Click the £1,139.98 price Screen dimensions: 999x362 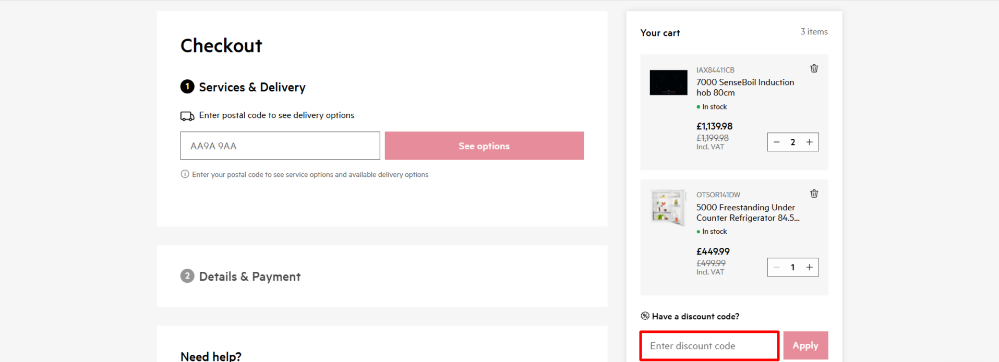[714, 126]
